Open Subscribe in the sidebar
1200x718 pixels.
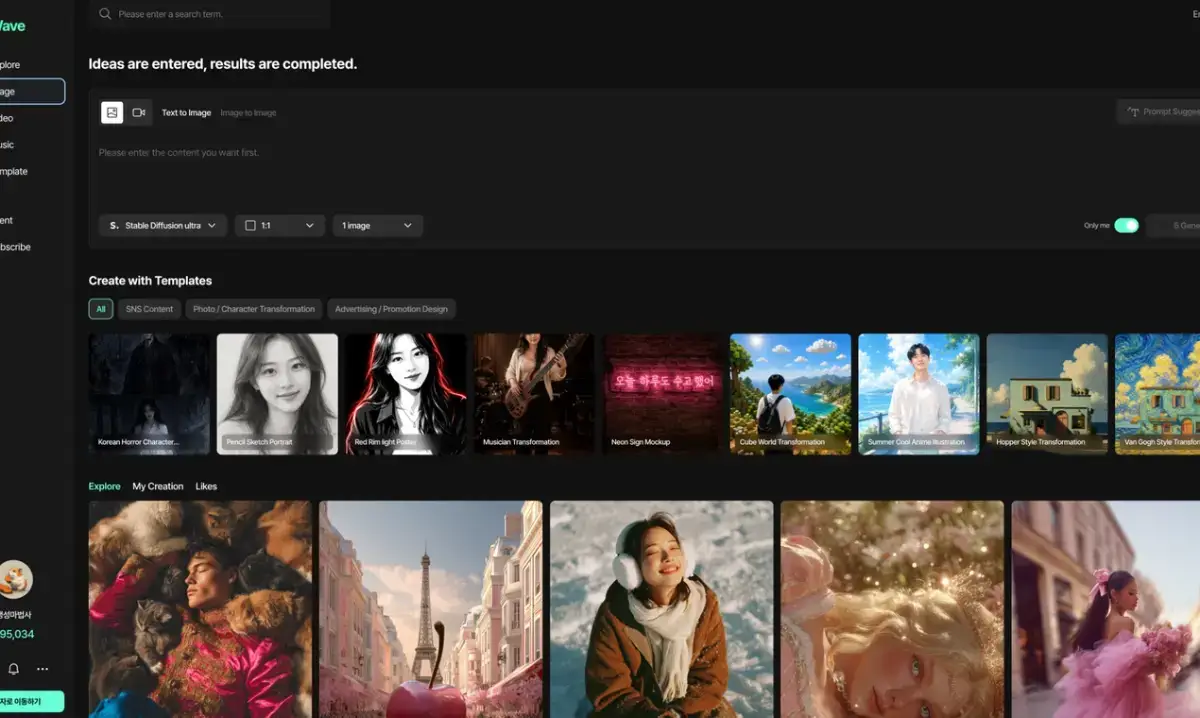point(15,247)
